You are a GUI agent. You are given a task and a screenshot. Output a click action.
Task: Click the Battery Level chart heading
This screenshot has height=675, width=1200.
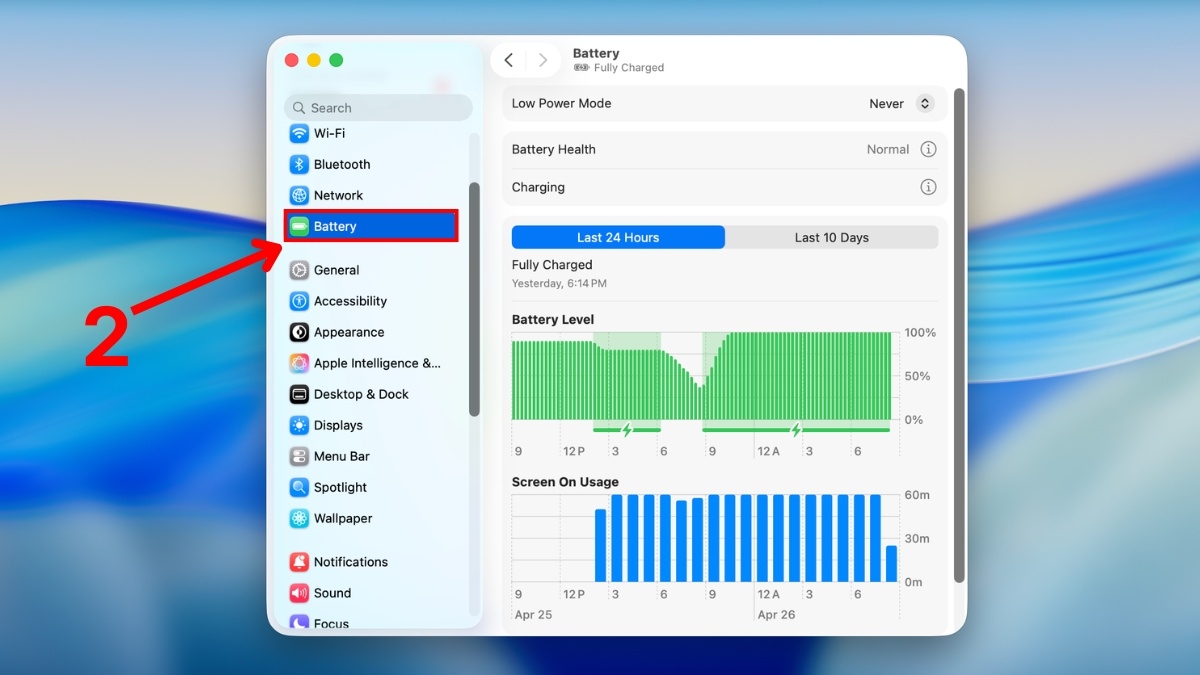coord(553,320)
